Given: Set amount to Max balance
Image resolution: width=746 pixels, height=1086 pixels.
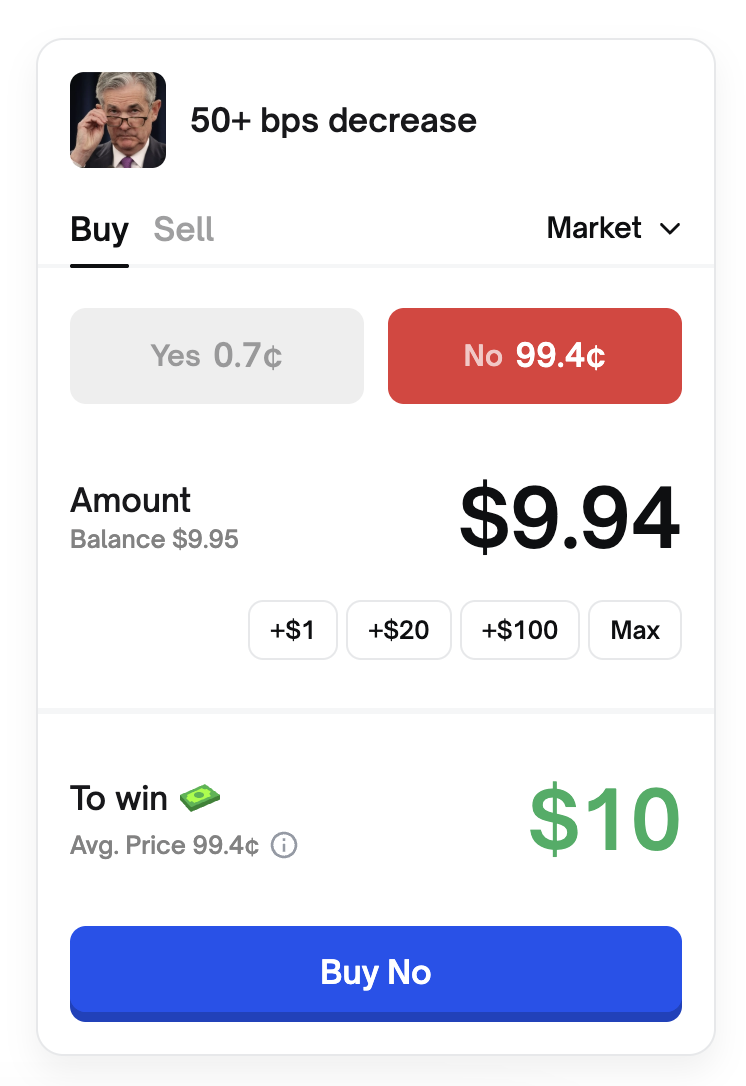Looking at the screenshot, I should pyautogui.click(x=635, y=630).
